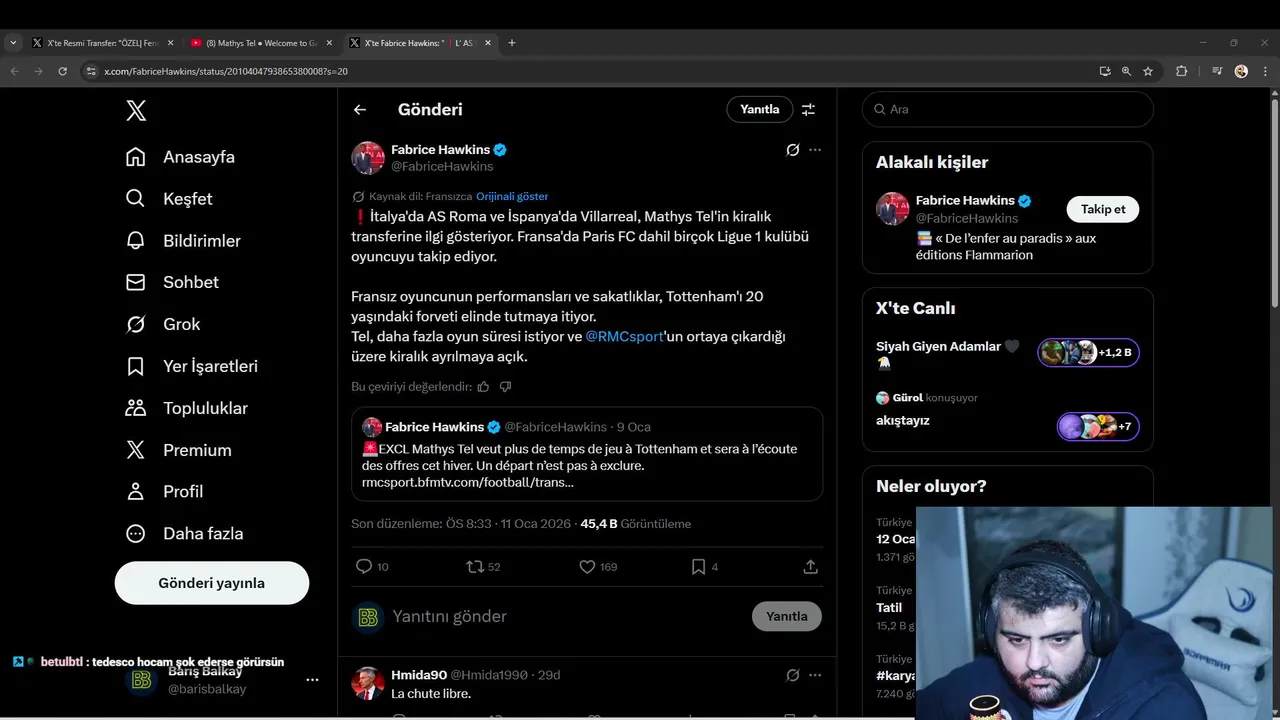This screenshot has width=1280, height=720.
Task: Open Anasayfa in sidebar
Action: [180, 157]
